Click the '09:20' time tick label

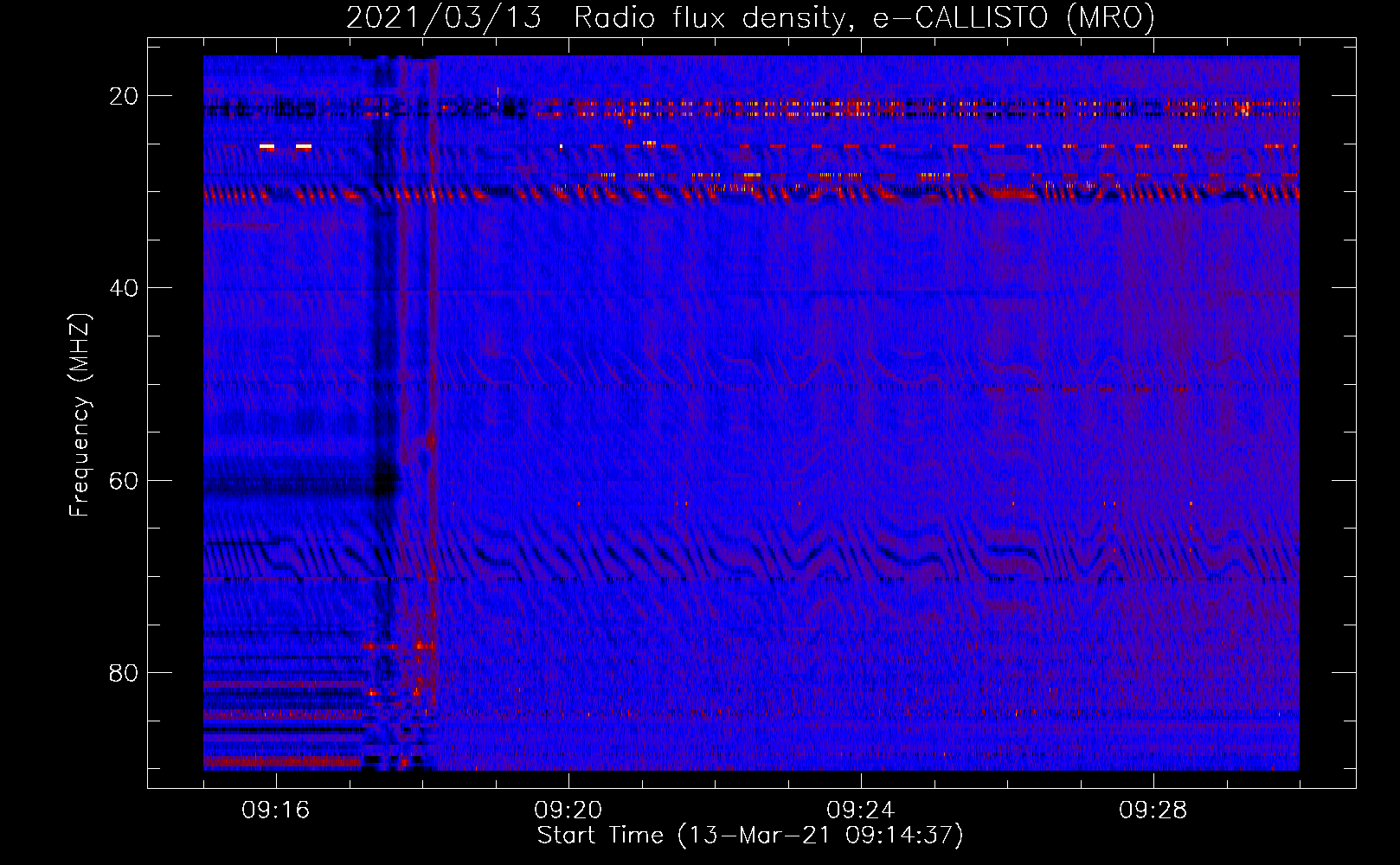pyautogui.click(x=568, y=811)
